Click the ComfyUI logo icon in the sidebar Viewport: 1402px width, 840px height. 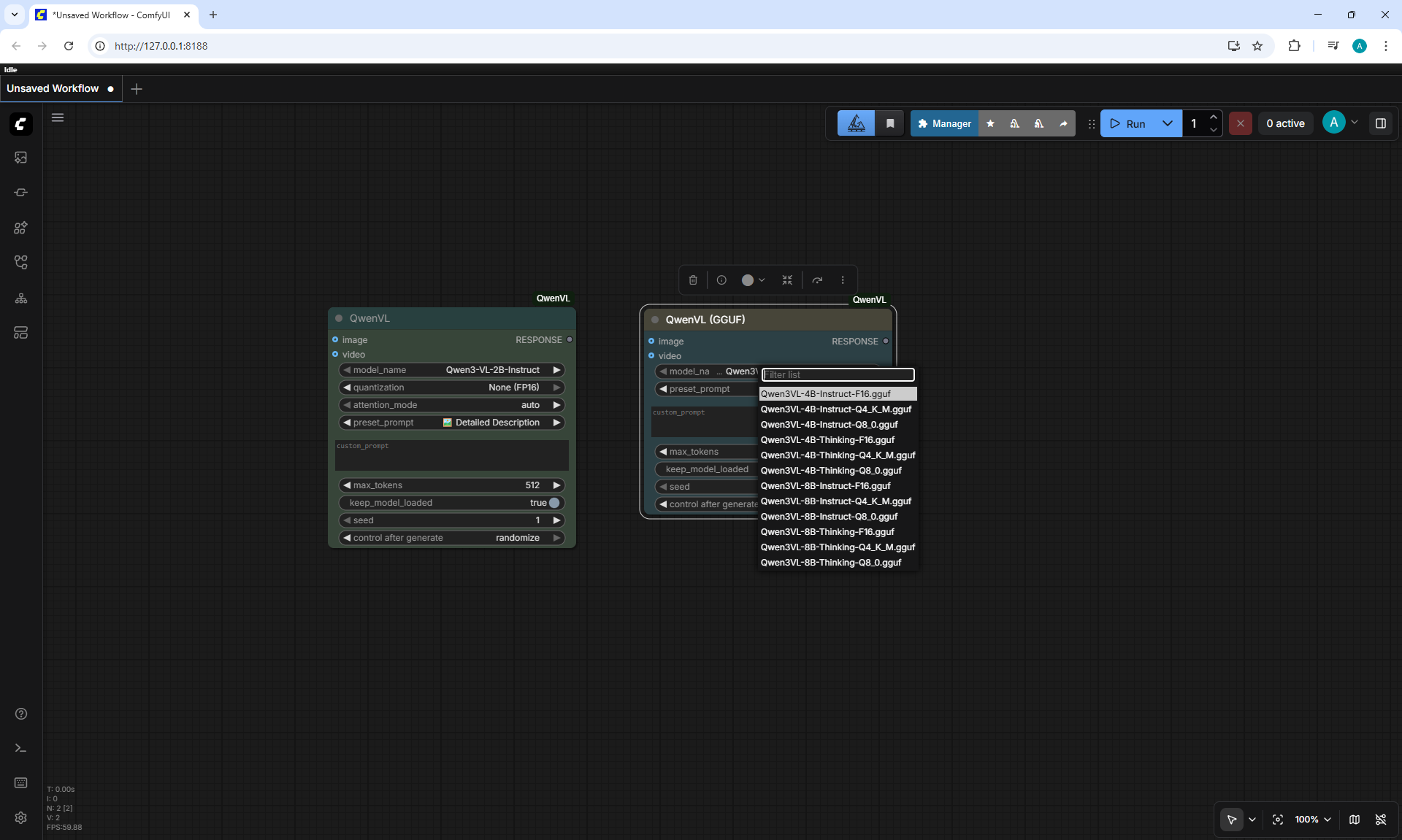pos(20,124)
